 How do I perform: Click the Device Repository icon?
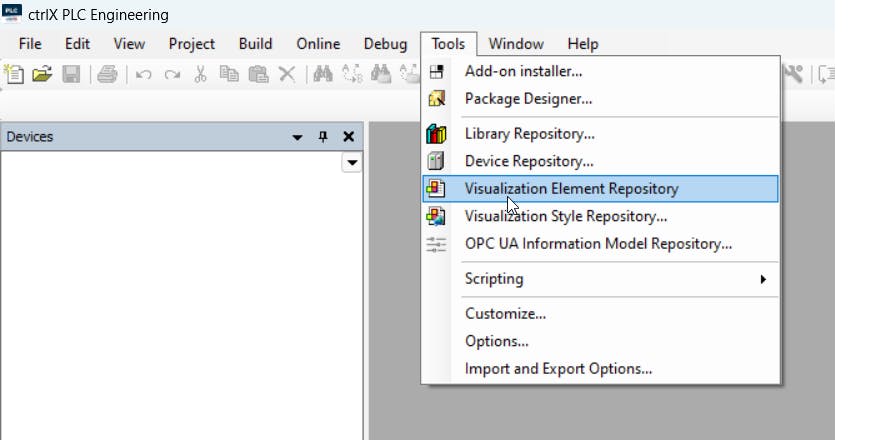[436, 161]
